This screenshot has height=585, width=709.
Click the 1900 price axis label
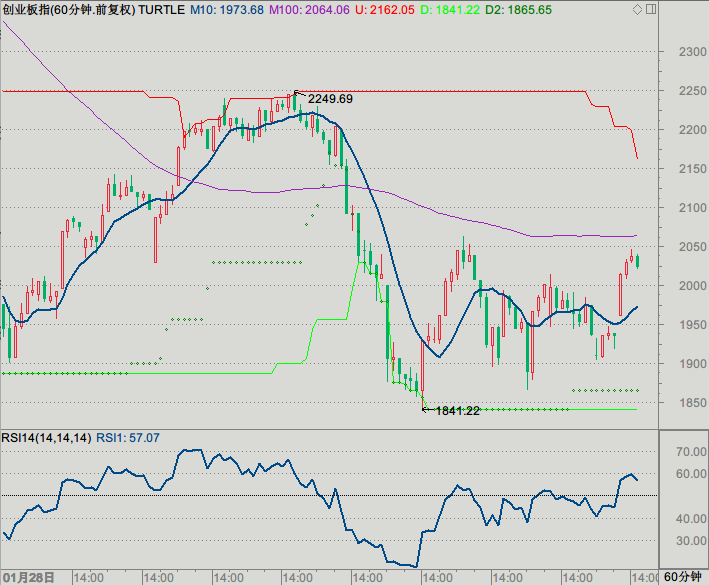pyautogui.click(x=692, y=363)
